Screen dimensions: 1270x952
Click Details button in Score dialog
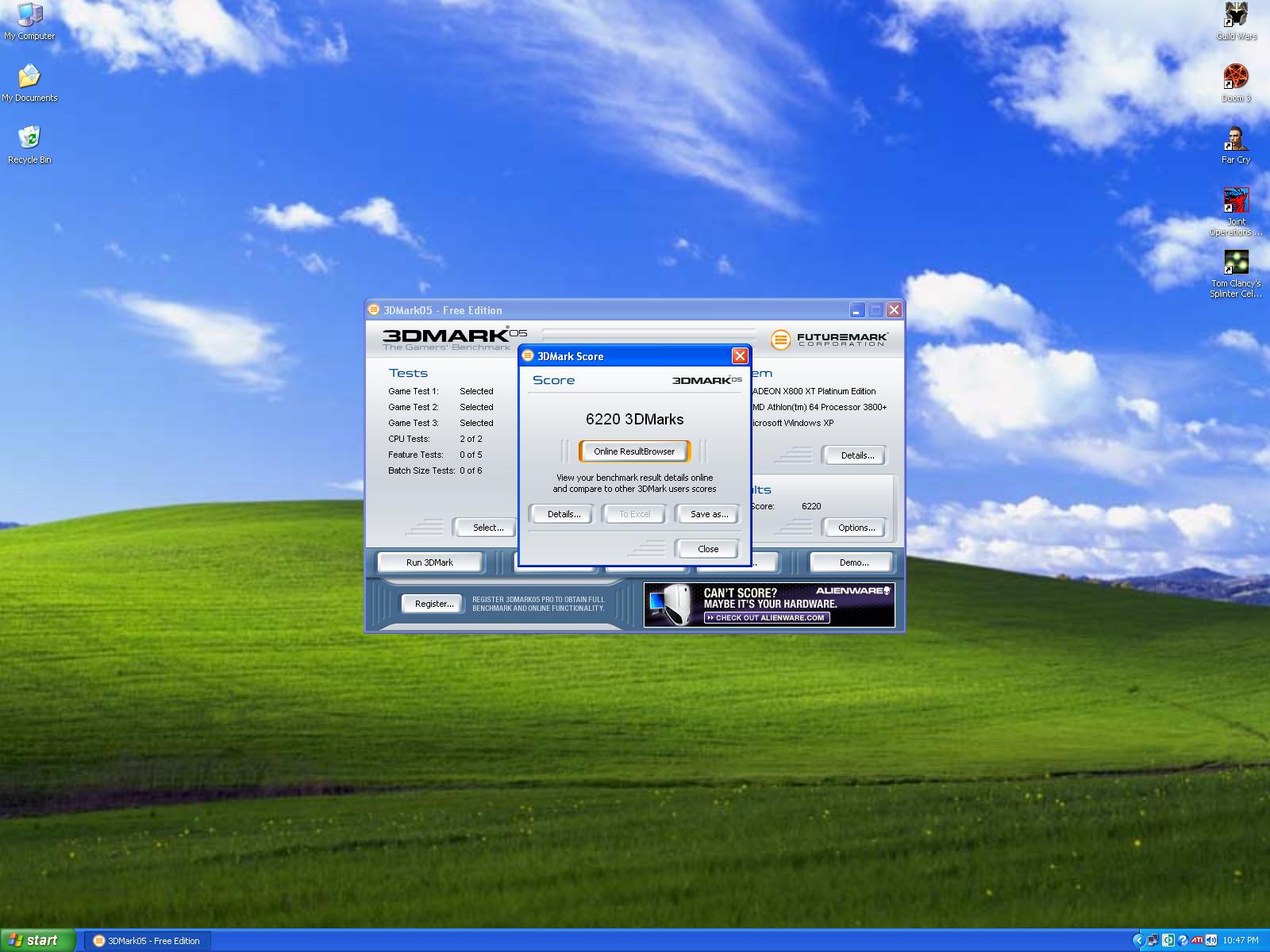564,514
